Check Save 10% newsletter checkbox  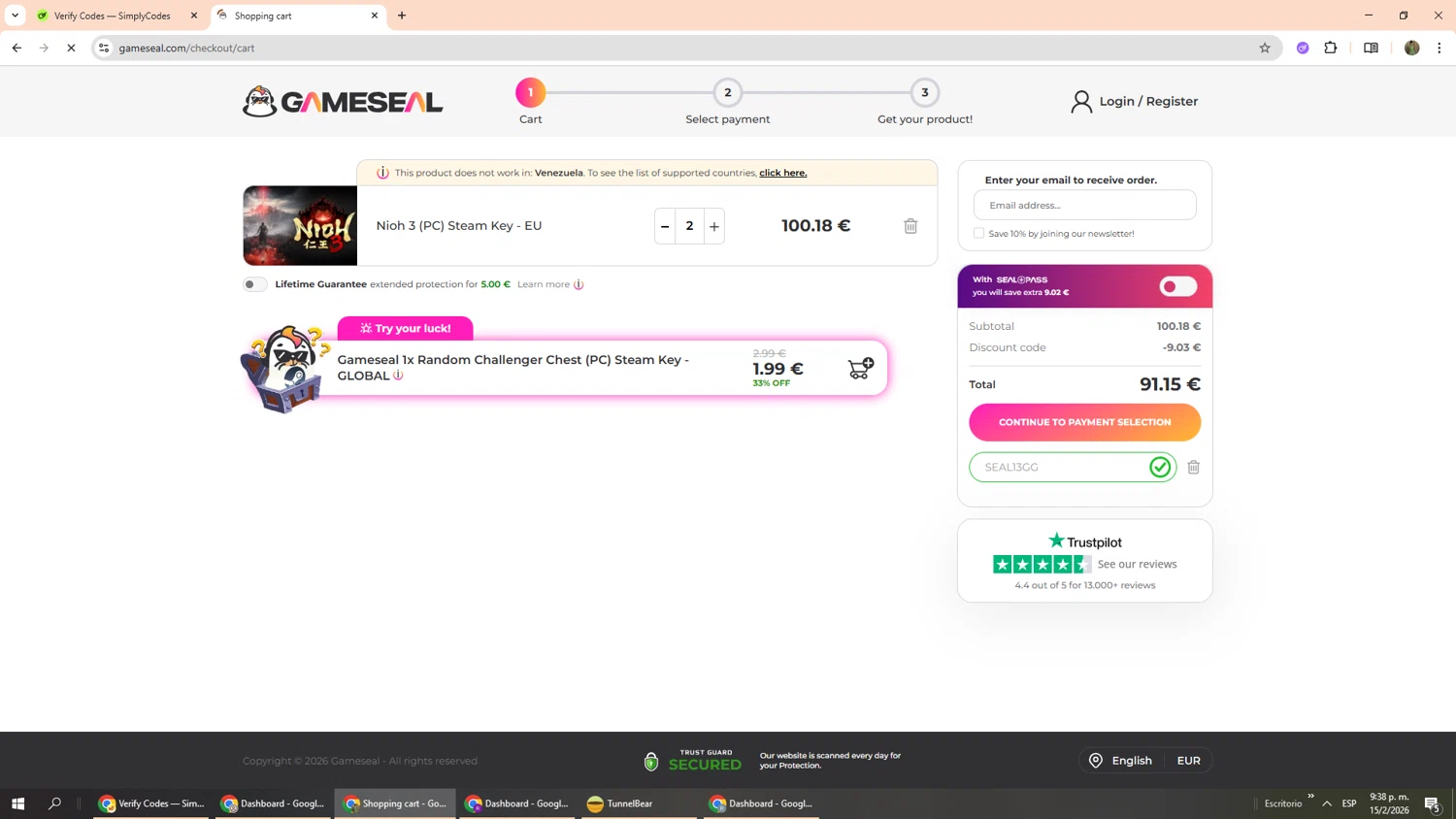(x=978, y=233)
